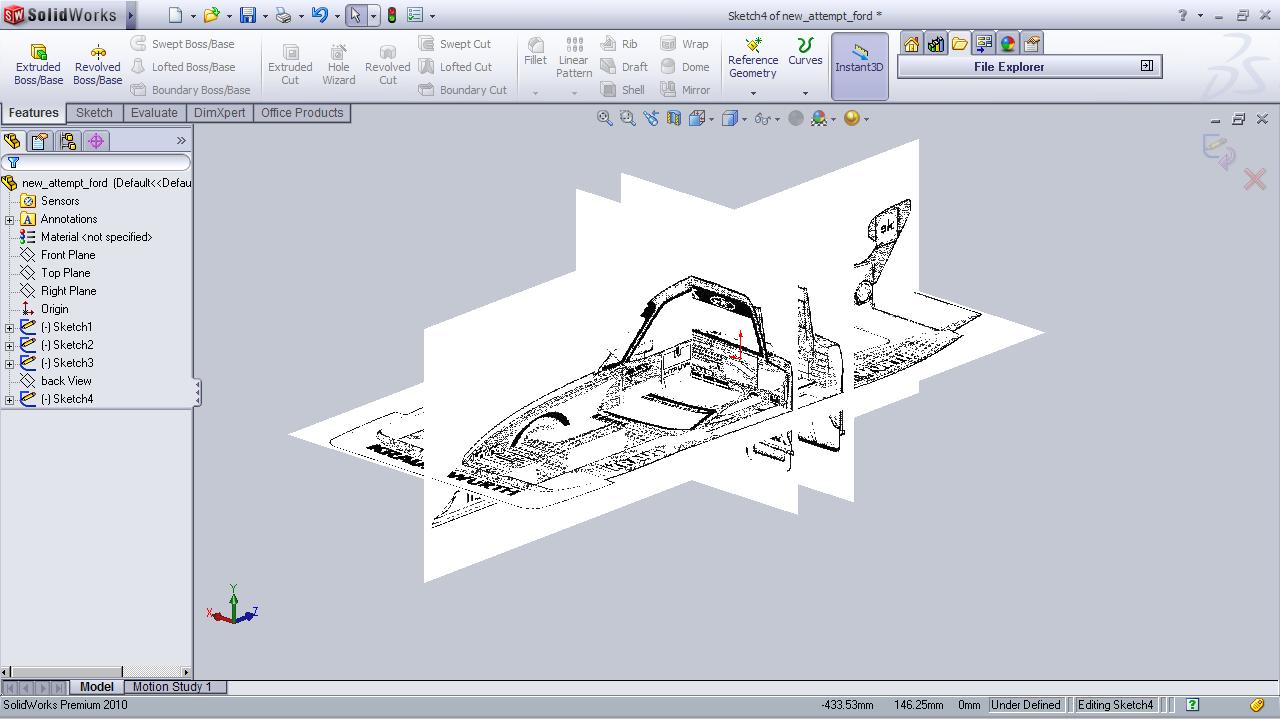Image resolution: width=1280 pixels, height=720 pixels.
Task: Switch to the Office Products tab
Action: 302,113
